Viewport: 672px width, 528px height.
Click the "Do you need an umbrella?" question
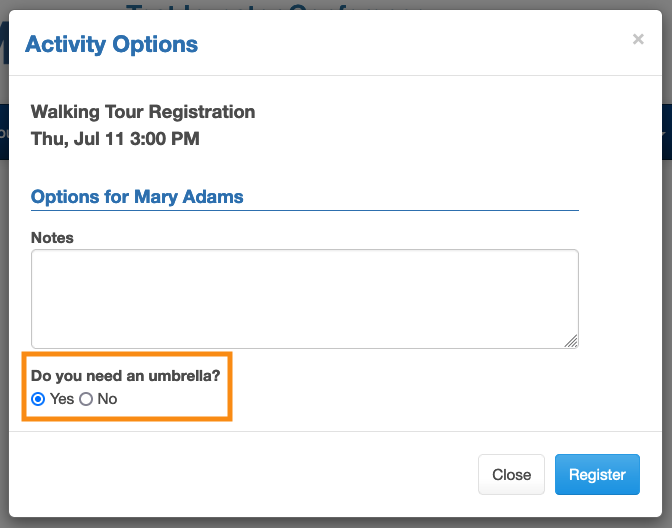(126, 376)
